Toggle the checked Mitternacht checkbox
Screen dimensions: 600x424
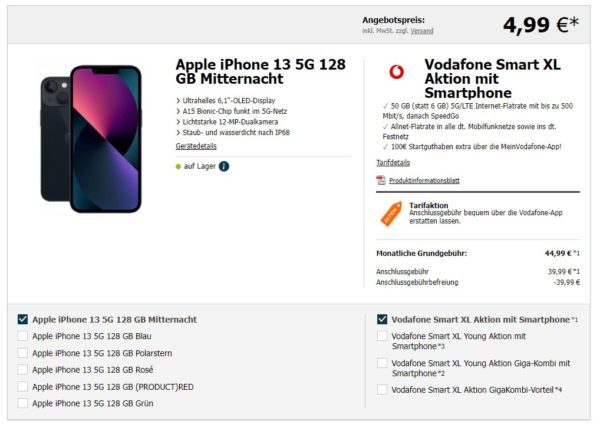pyautogui.click(x=23, y=319)
